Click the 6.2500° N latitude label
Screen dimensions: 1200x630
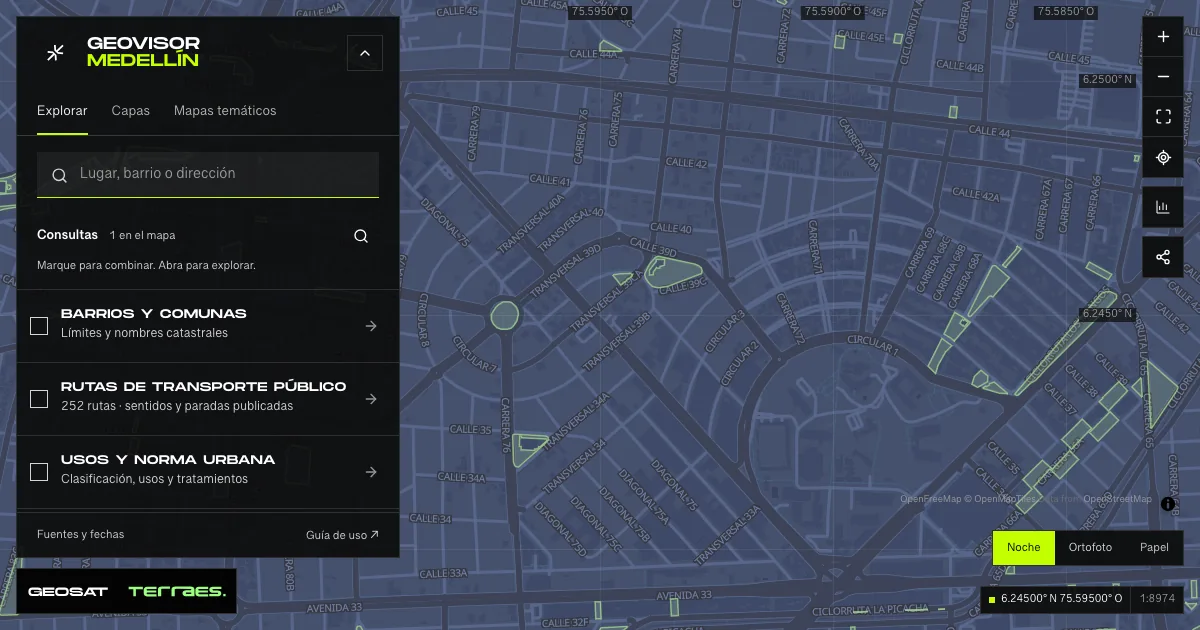pos(1108,79)
